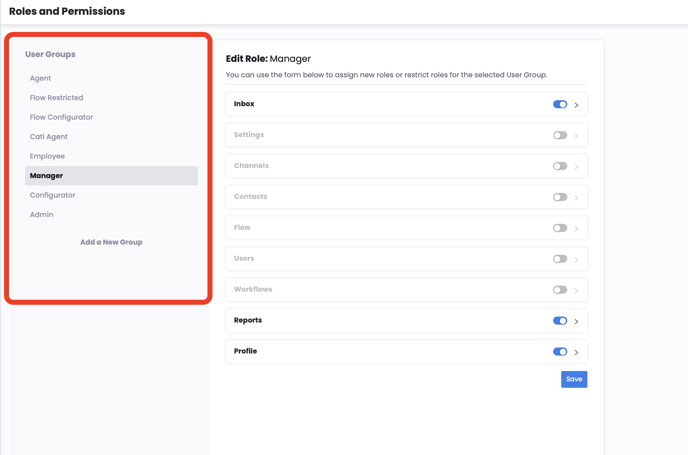
Task: Select the Agent user group
Action: point(41,78)
